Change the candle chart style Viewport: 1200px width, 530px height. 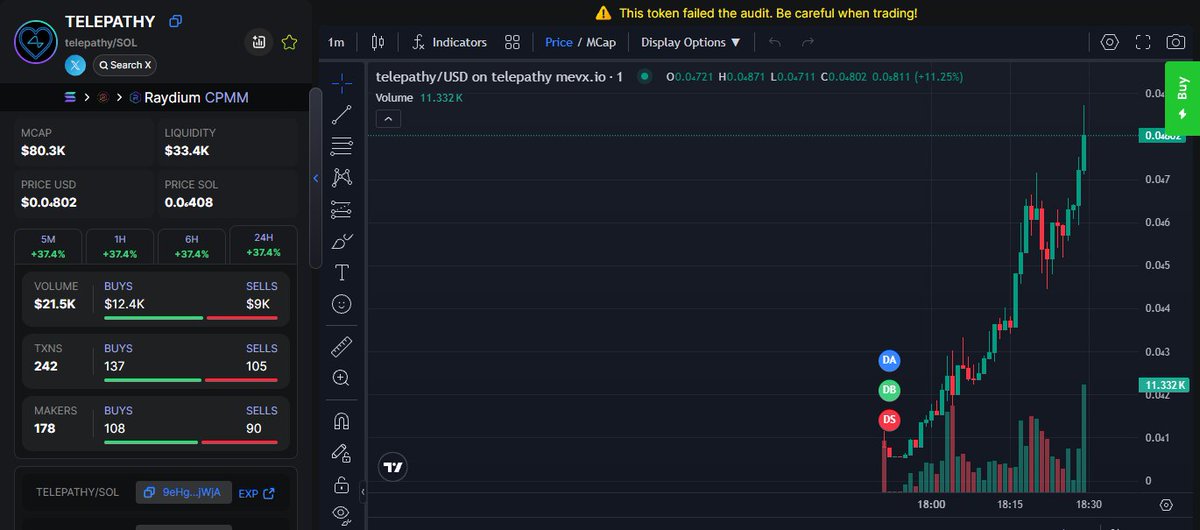pyautogui.click(x=377, y=42)
